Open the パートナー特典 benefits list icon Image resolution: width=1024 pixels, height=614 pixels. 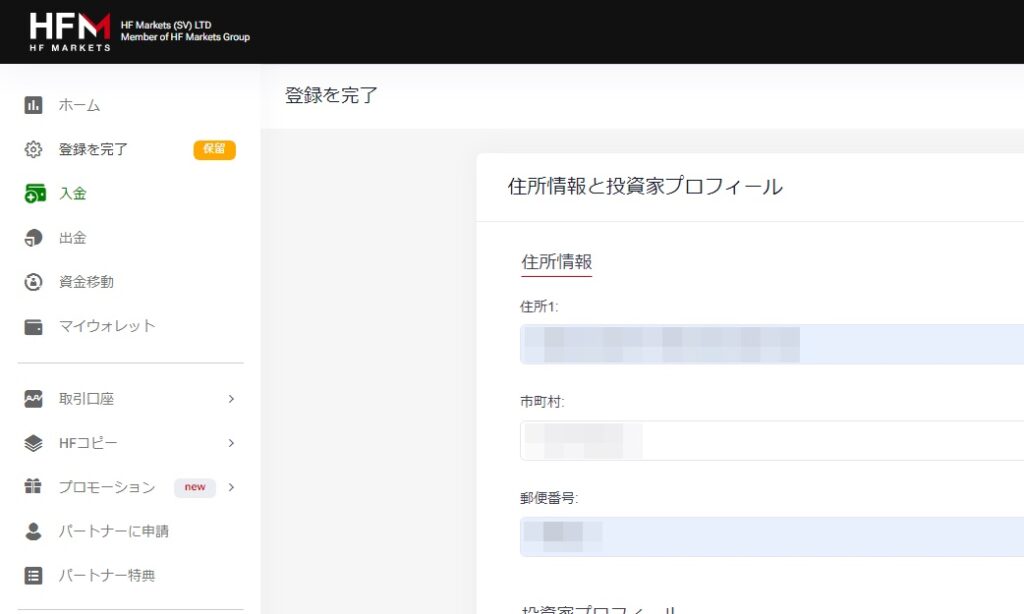(x=33, y=575)
